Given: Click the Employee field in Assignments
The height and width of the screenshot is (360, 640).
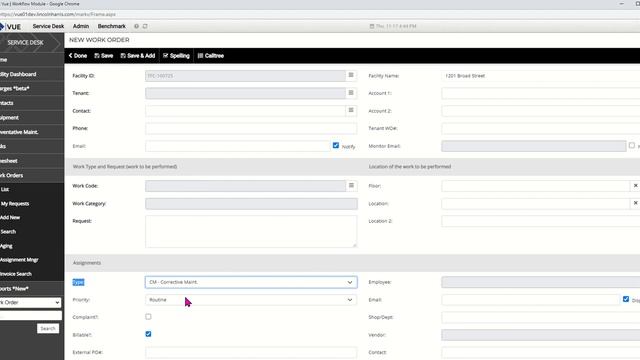Looking at the screenshot, I should (540, 282).
